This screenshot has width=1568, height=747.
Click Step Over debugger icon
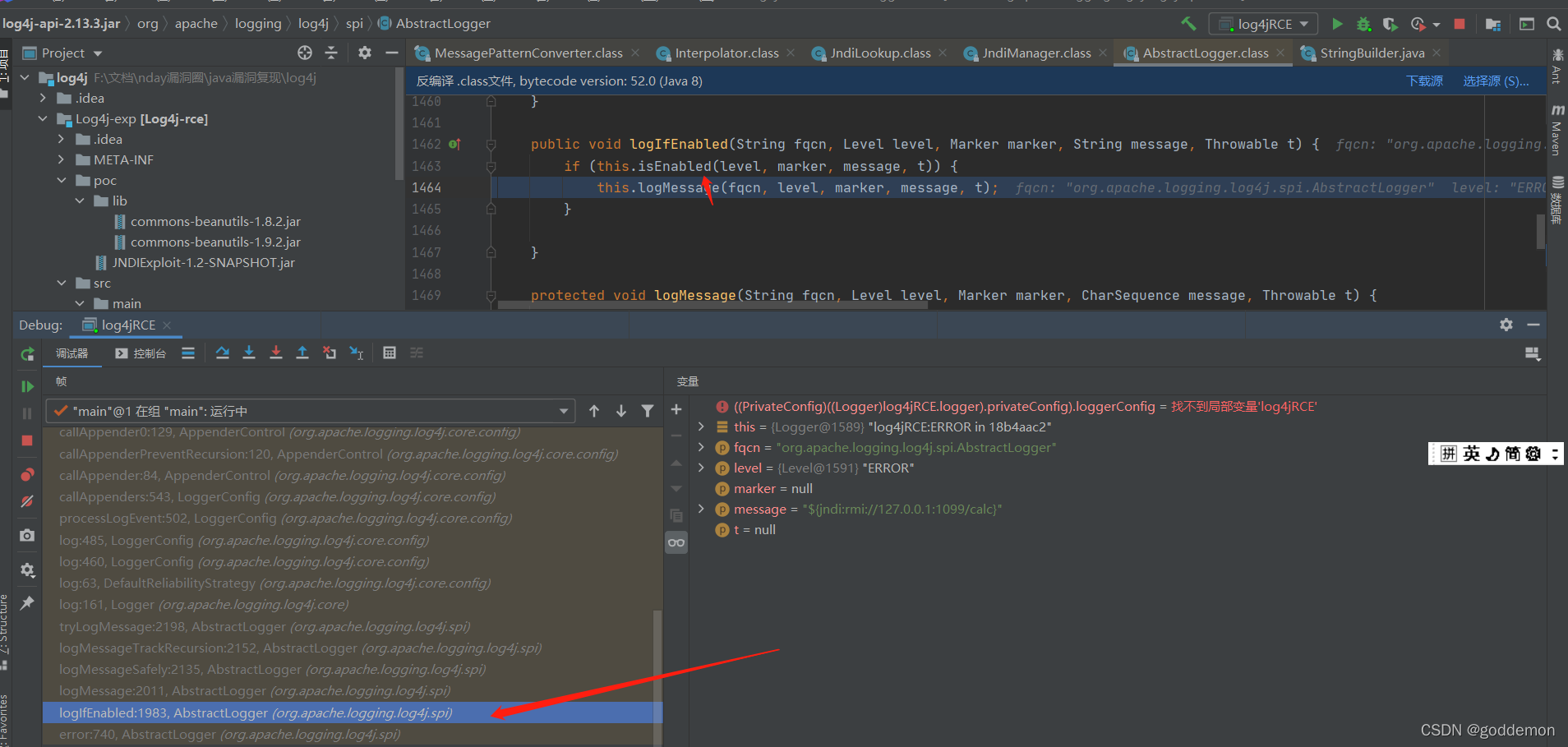click(222, 353)
